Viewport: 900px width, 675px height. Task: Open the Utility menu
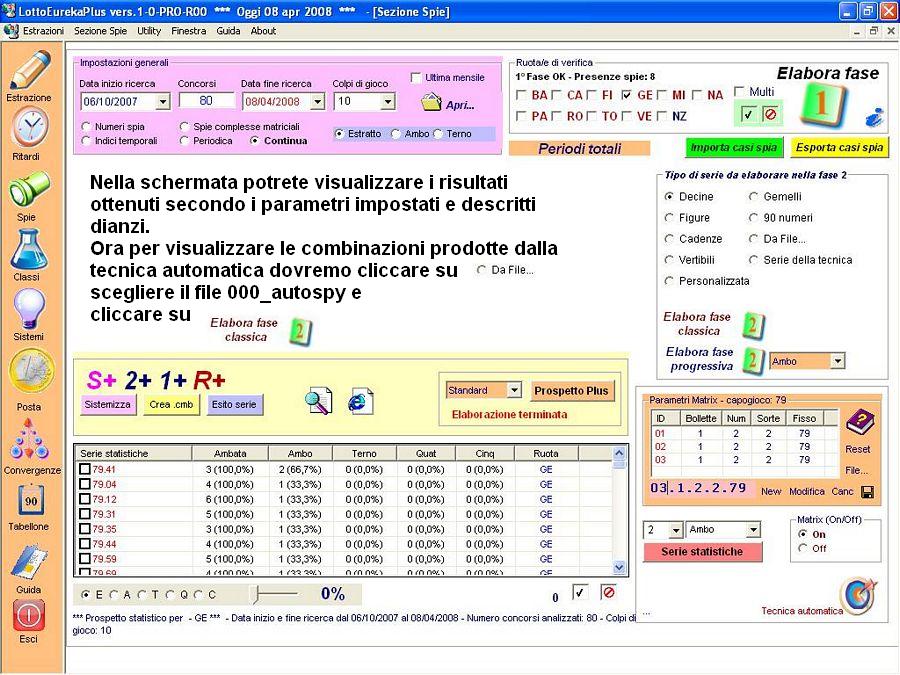[x=149, y=31]
